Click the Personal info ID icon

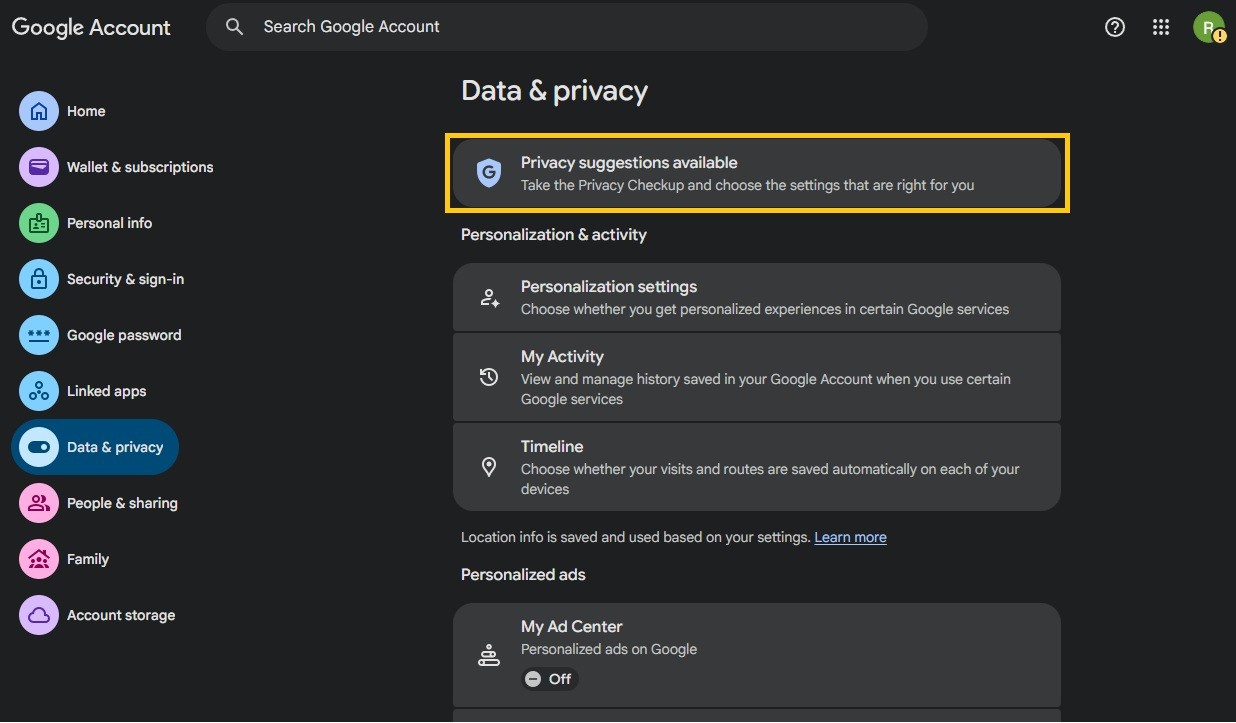39,223
